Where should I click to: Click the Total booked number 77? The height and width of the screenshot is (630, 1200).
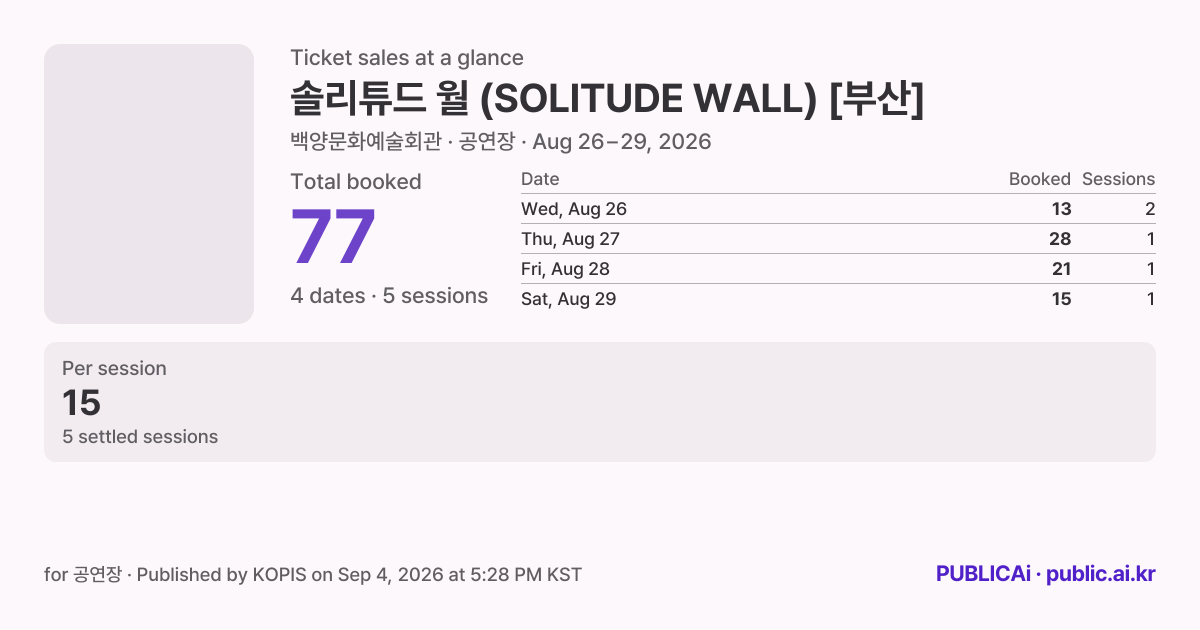pos(333,237)
